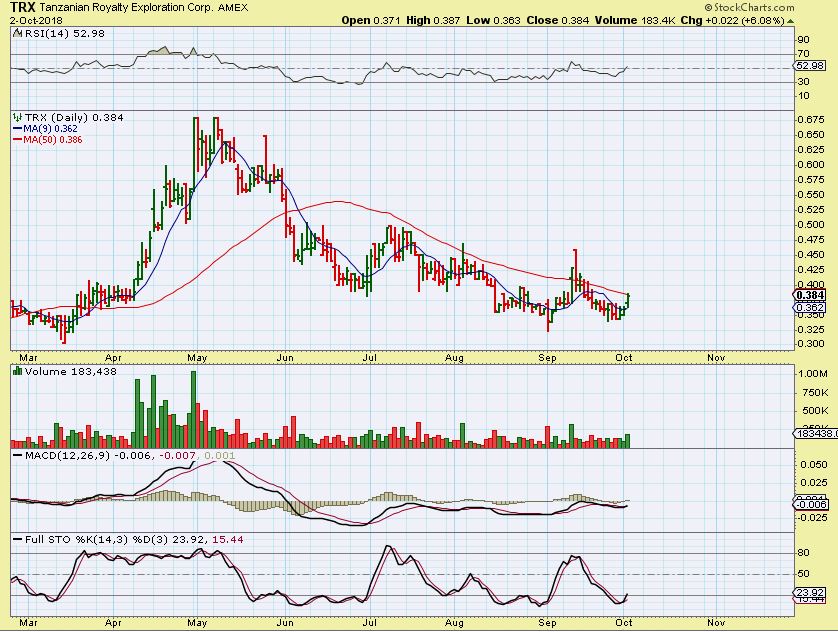The height and width of the screenshot is (632, 838).
Task: Select the blue MA(9) 0.362 legend
Action: [x=45, y=129]
